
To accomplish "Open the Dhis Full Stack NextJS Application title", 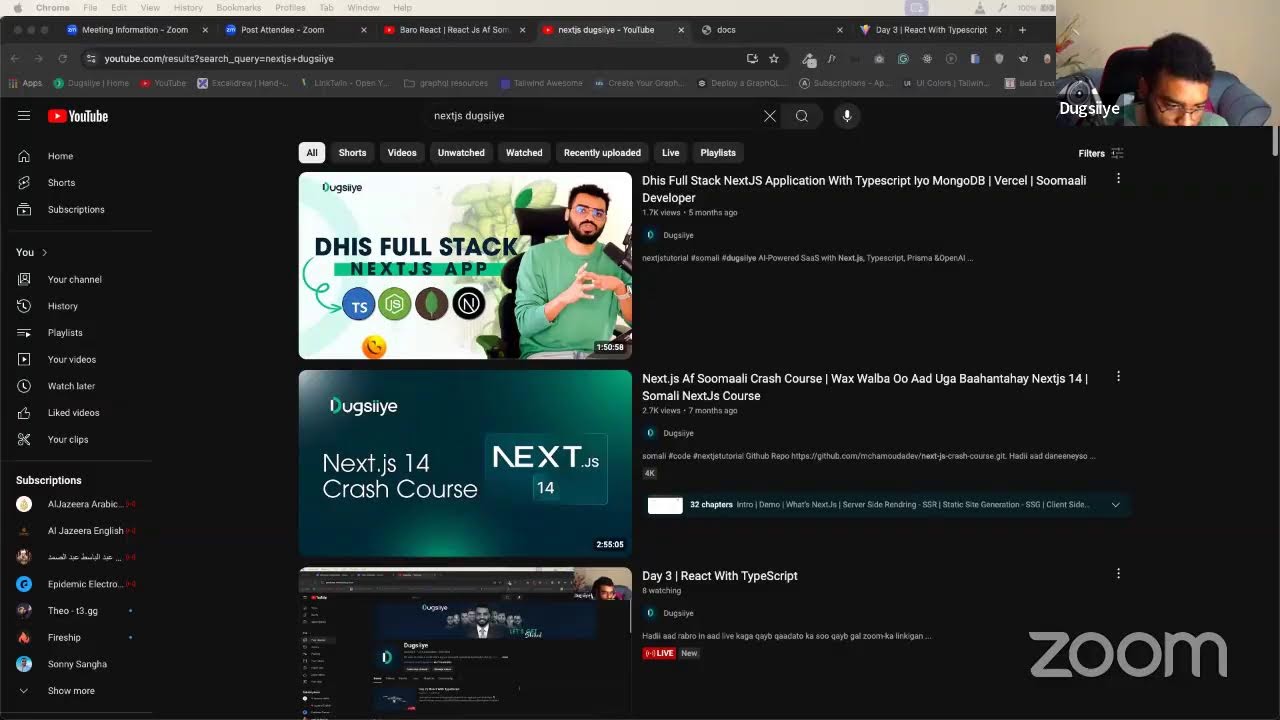I will pyautogui.click(x=864, y=189).
